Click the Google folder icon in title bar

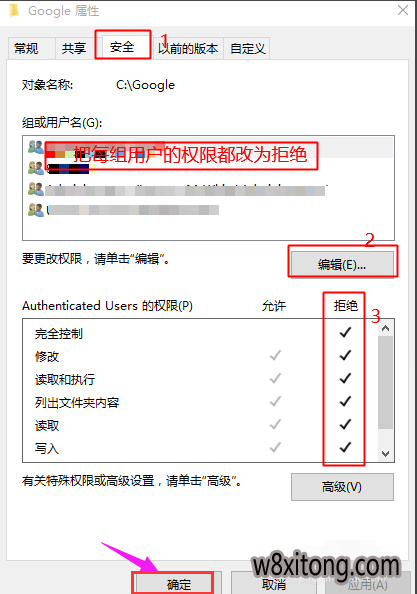(x=14, y=10)
